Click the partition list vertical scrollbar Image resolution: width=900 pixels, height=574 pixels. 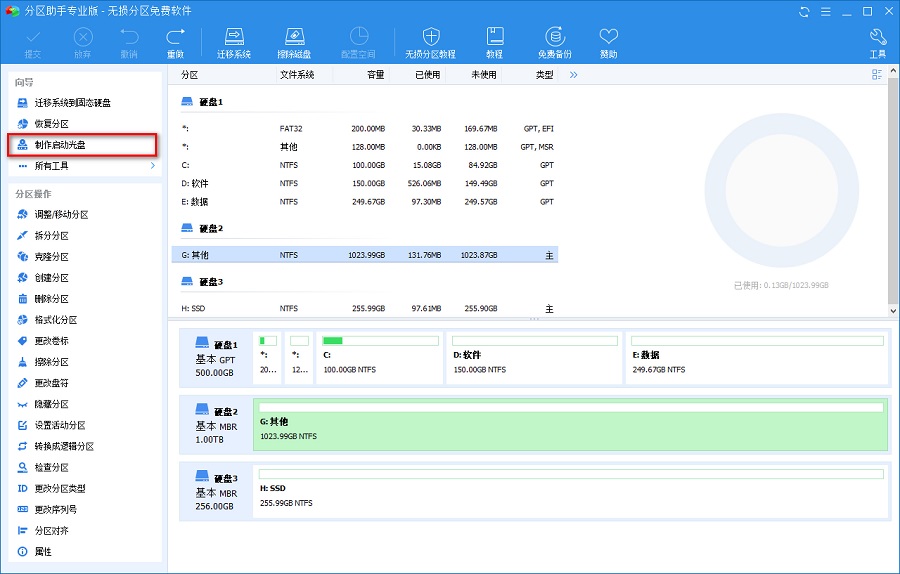892,190
